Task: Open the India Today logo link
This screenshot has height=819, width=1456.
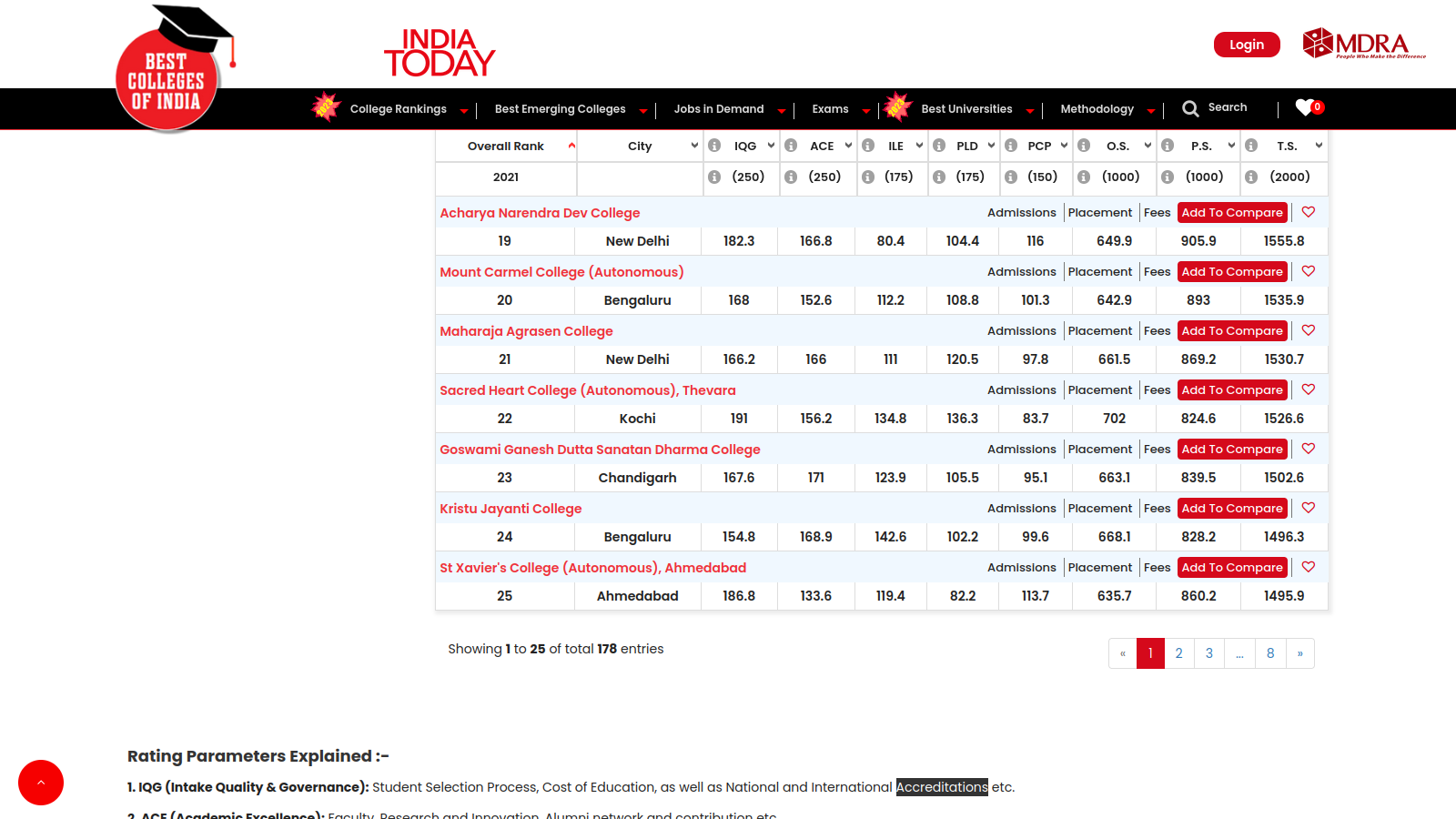Action: click(x=440, y=53)
